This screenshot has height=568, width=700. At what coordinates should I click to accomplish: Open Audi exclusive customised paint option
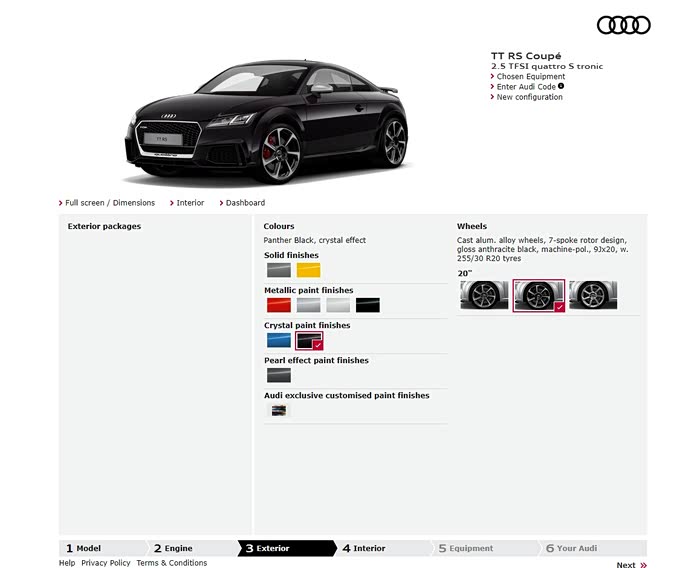(x=278, y=410)
